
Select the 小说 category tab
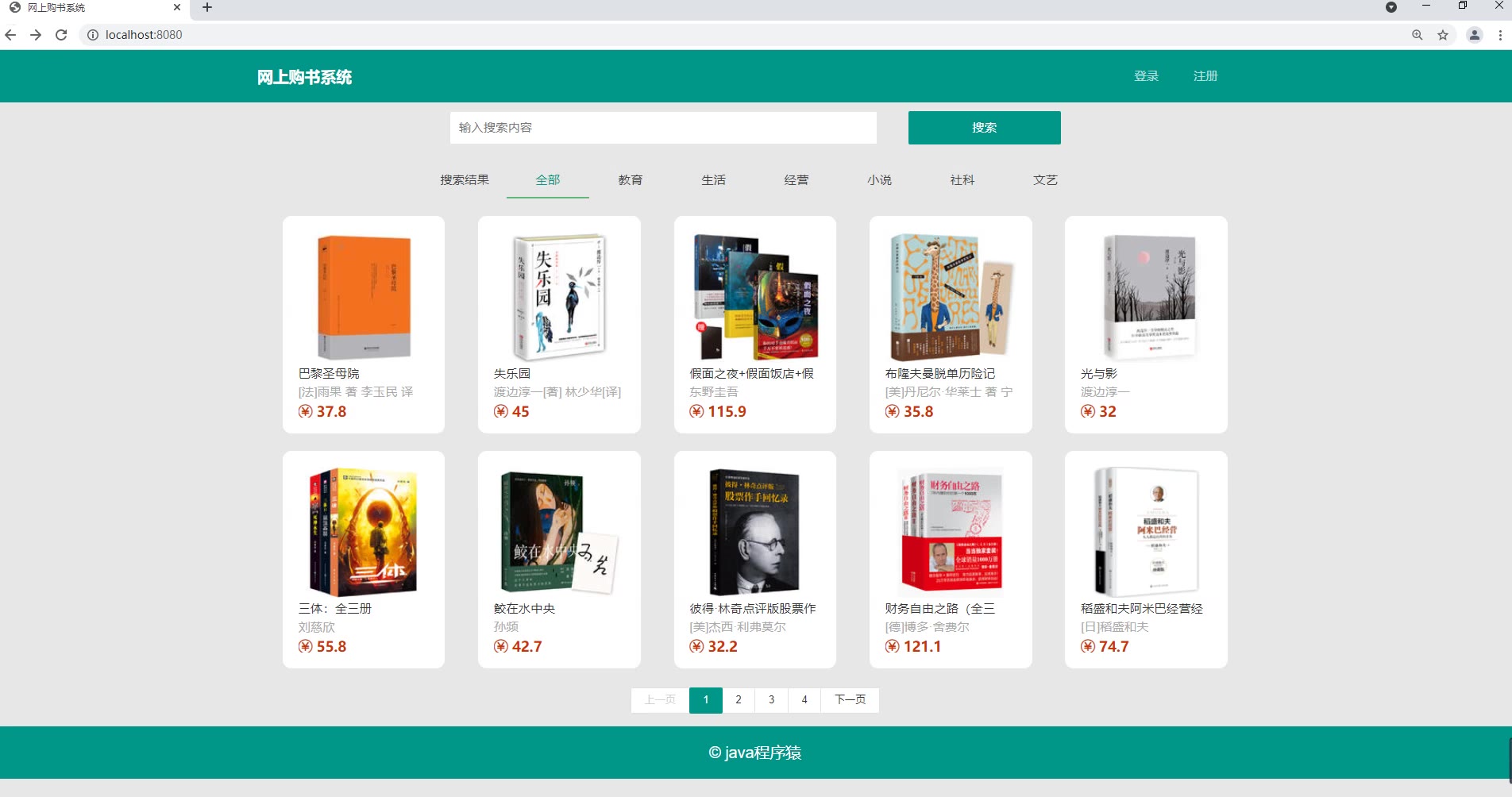(x=880, y=180)
